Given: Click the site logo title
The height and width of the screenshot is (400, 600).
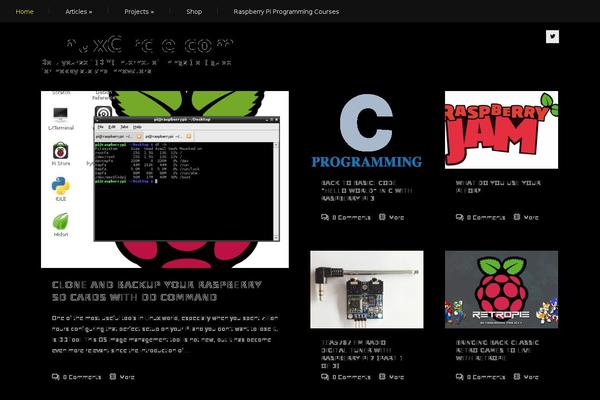Looking at the screenshot, I should coord(149,45).
